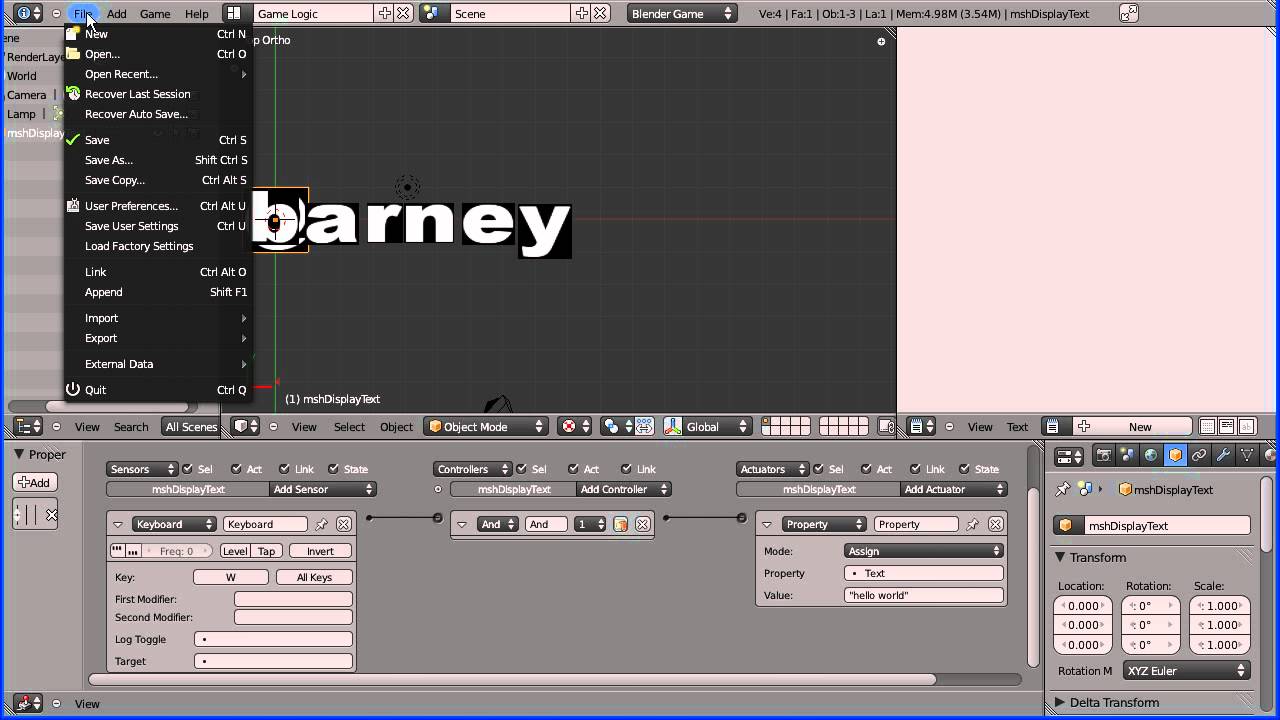
Task: Toggle Sensors Act checkbox
Action: click(x=236, y=468)
